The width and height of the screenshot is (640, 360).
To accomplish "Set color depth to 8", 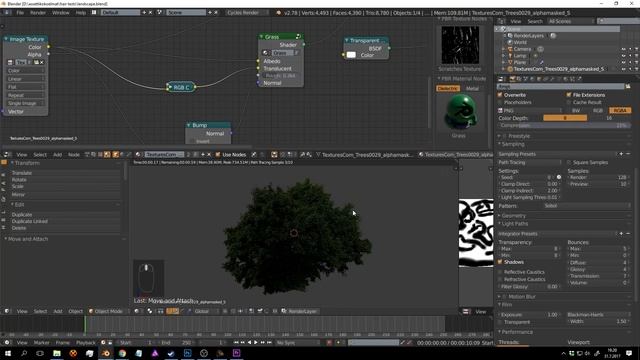I will tap(565, 118).
